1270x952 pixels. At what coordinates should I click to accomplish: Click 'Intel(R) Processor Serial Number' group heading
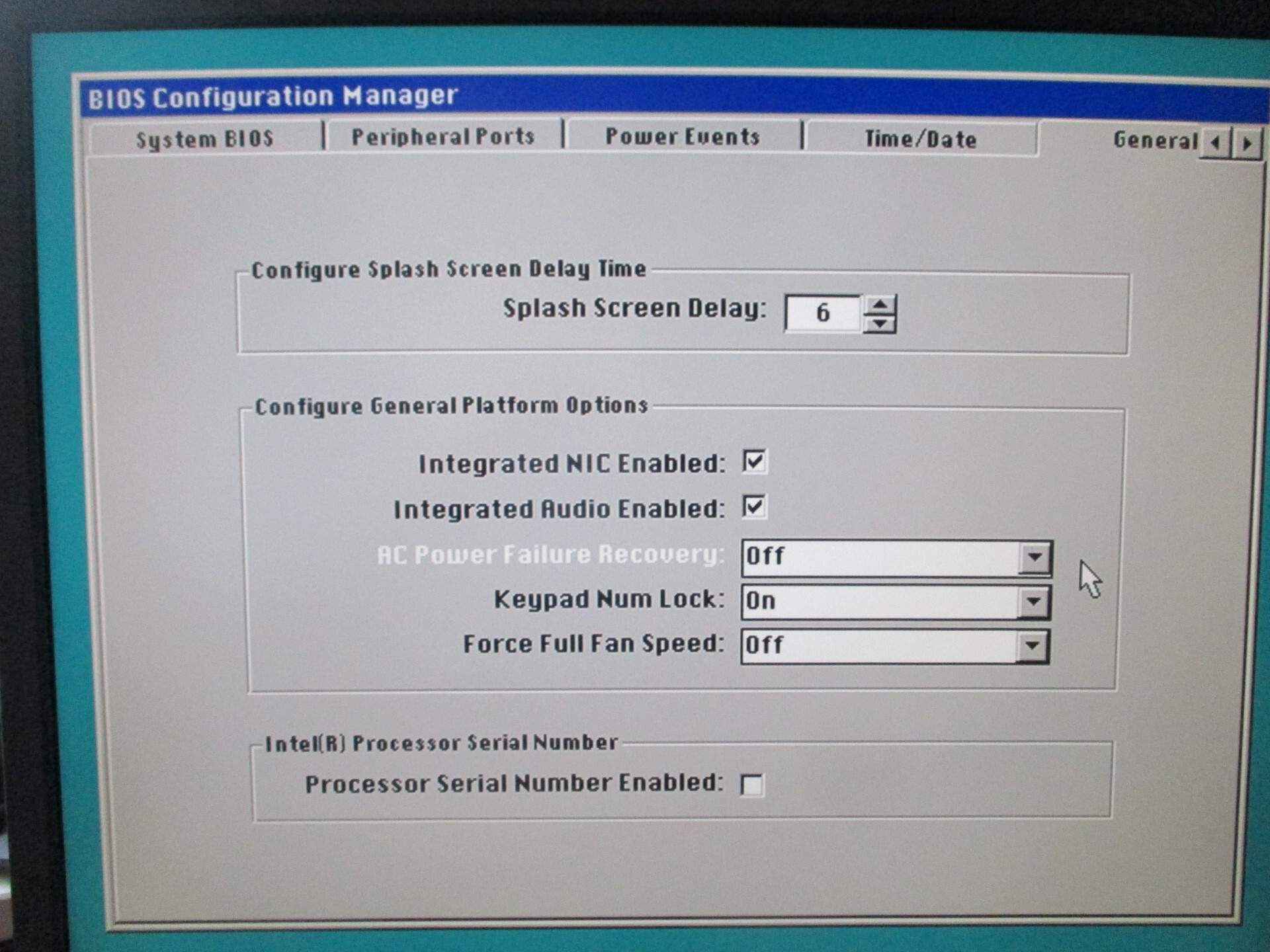point(441,743)
